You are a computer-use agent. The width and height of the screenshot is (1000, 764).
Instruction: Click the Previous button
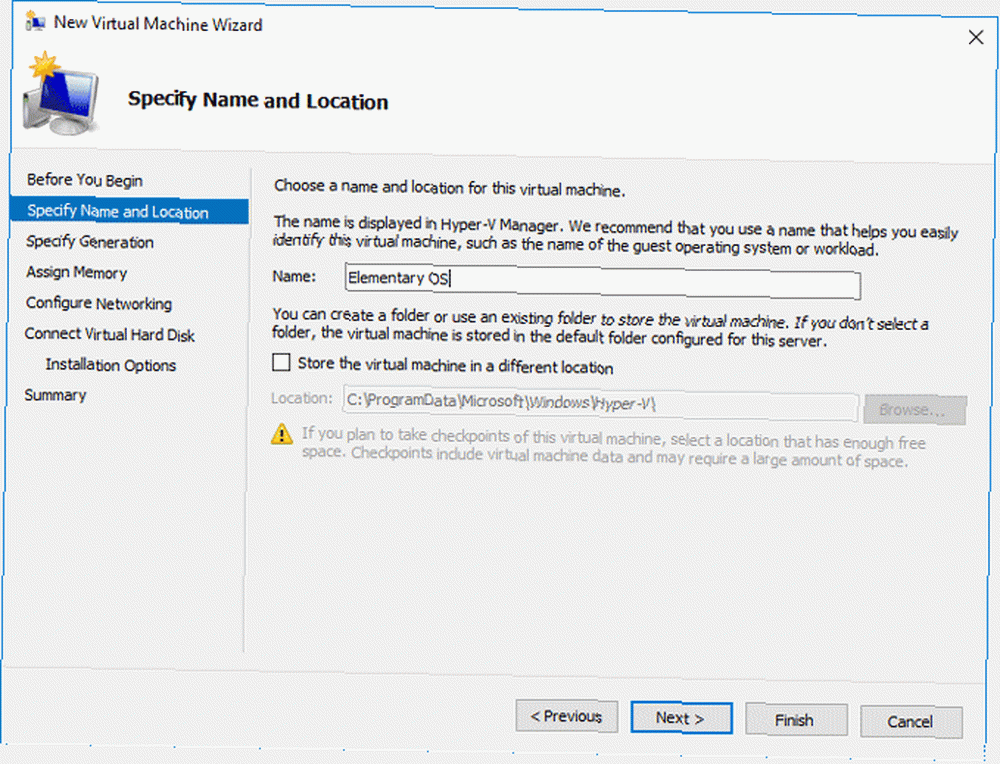tap(566, 717)
